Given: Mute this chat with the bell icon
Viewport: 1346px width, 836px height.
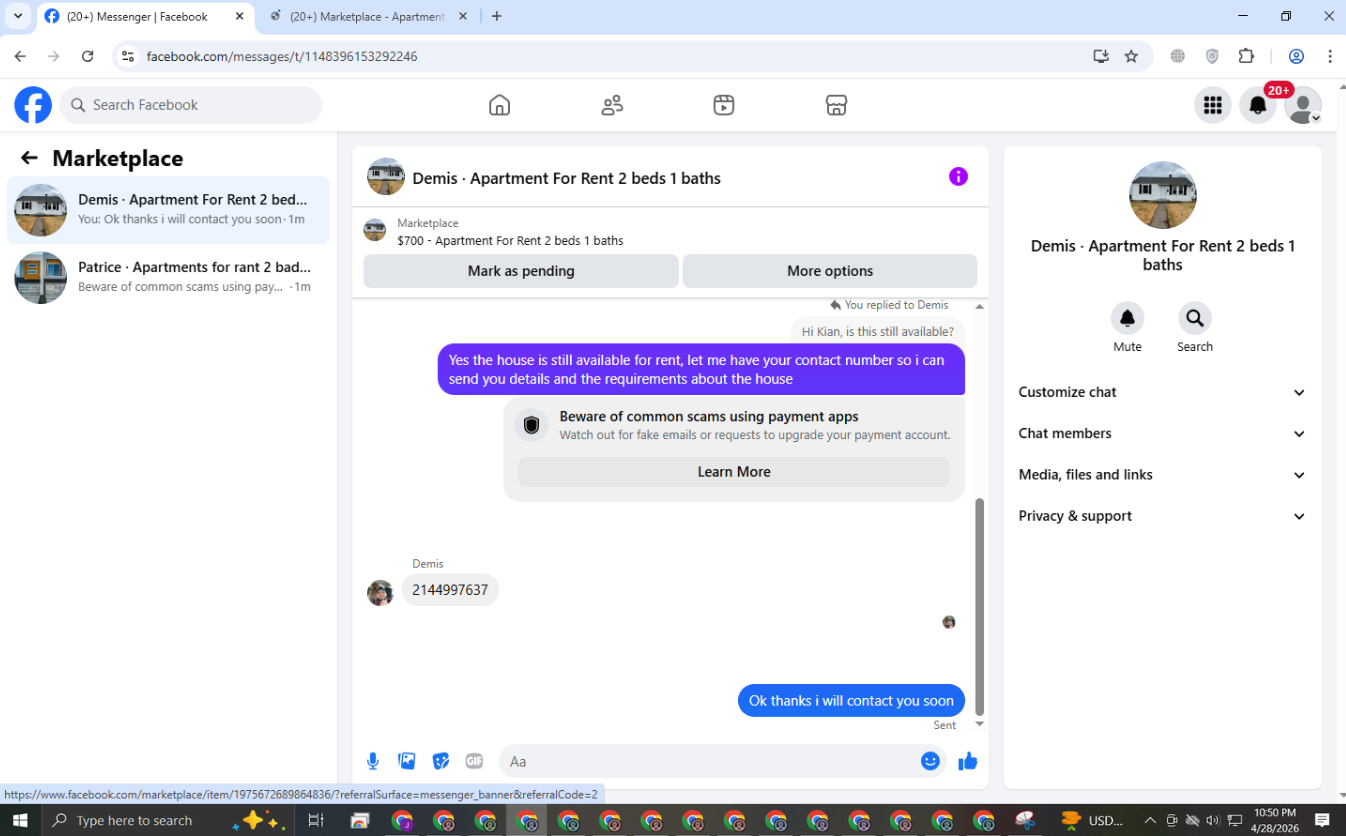Looking at the screenshot, I should click(1127, 318).
